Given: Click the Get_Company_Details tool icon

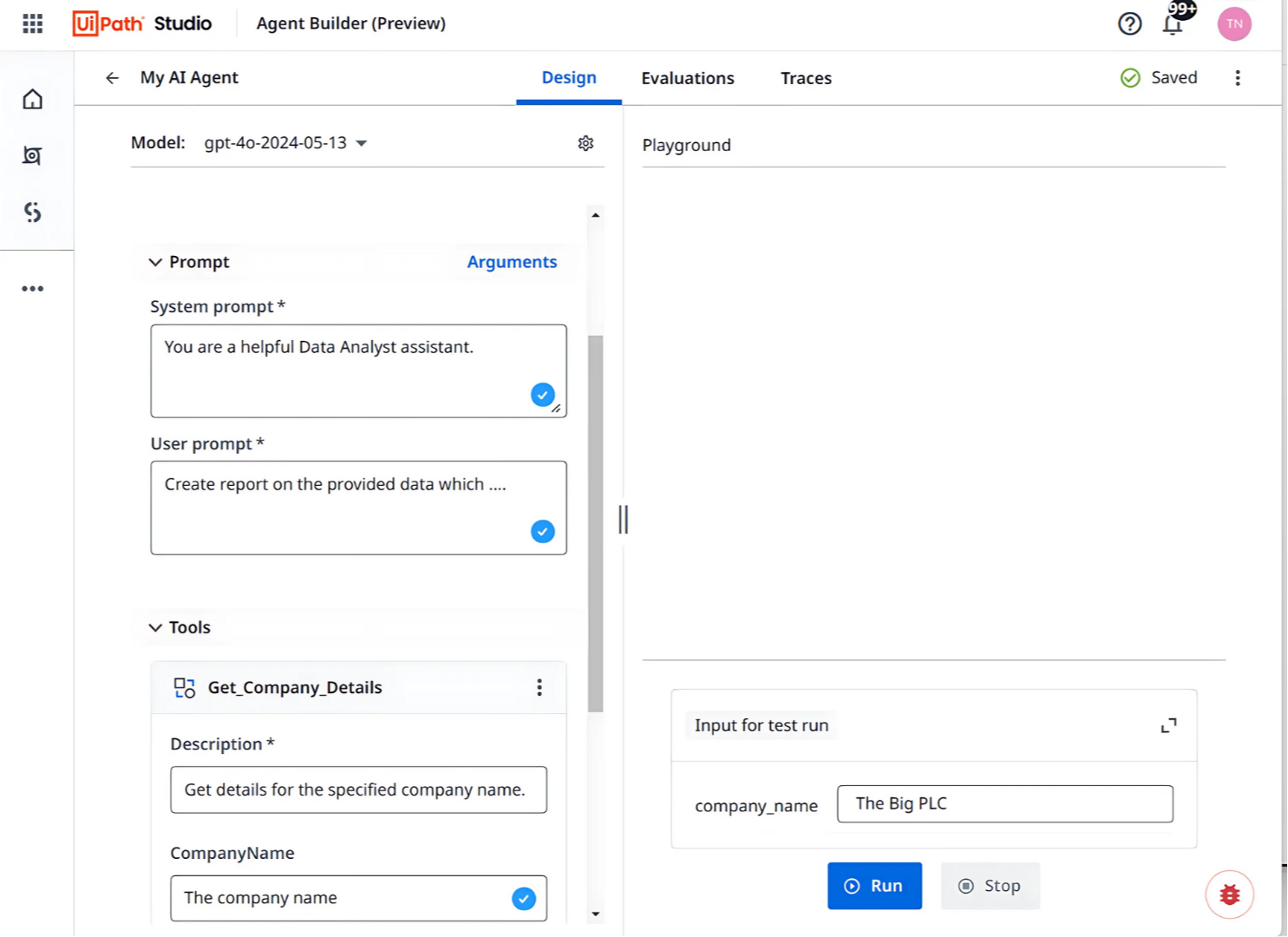Looking at the screenshot, I should (x=185, y=688).
